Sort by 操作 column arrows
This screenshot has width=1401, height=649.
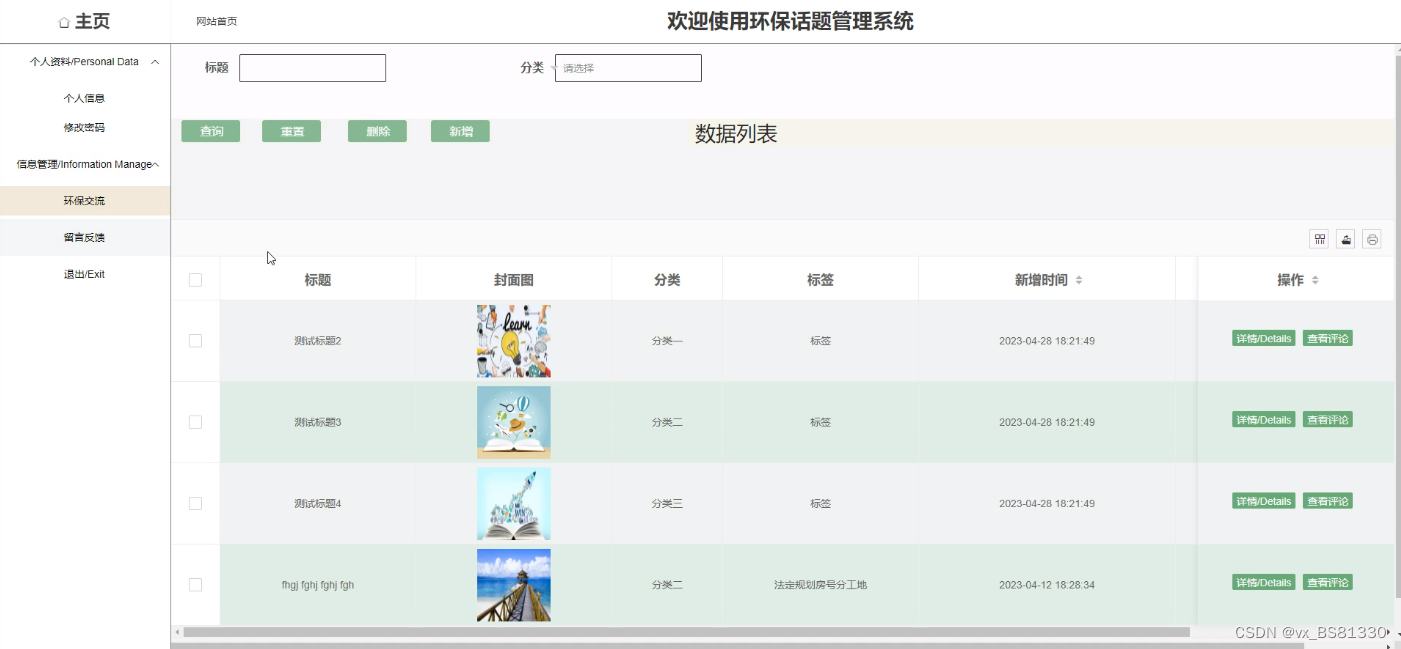(1315, 281)
